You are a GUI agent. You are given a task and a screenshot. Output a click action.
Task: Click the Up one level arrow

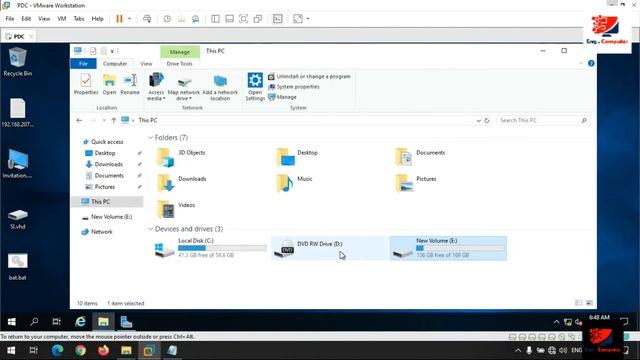click(114, 120)
